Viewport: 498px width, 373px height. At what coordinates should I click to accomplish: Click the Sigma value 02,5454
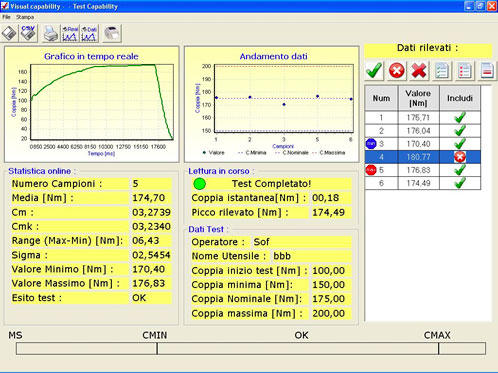pos(151,255)
